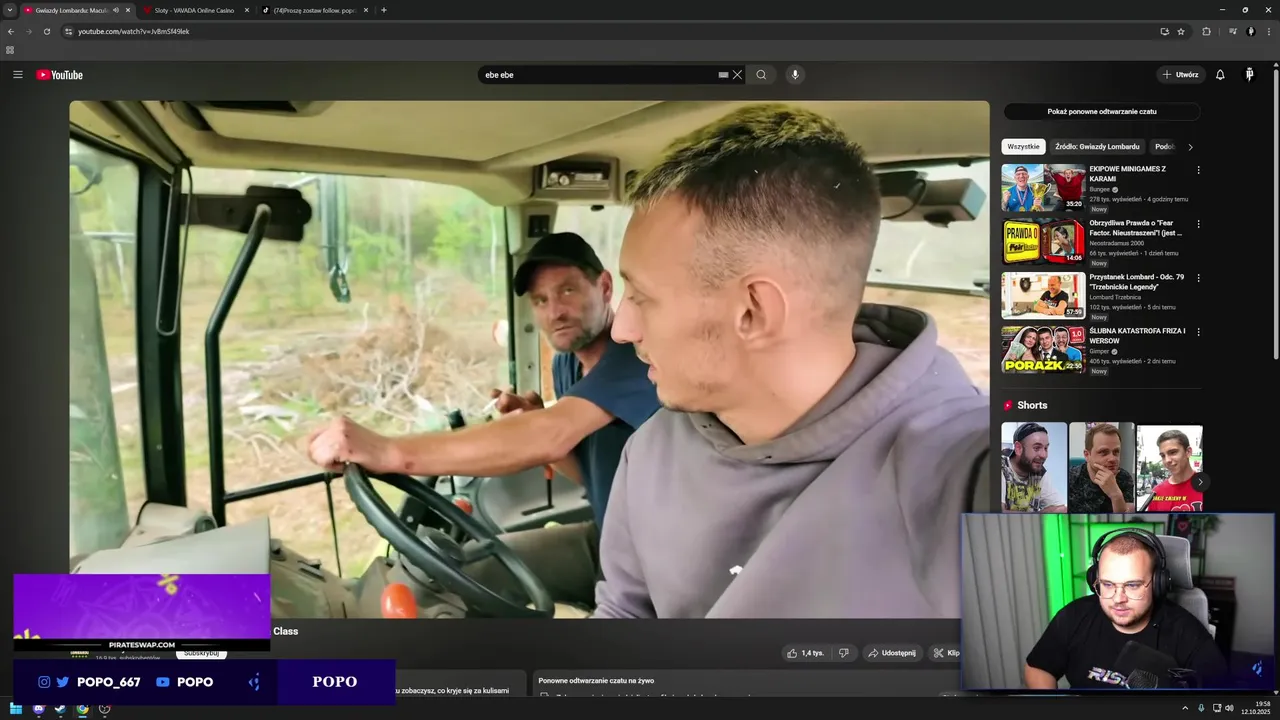This screenshot has height=720, width=1280.
Task: Open the first Shorts thumbnail
Action: coord(1034,467)
